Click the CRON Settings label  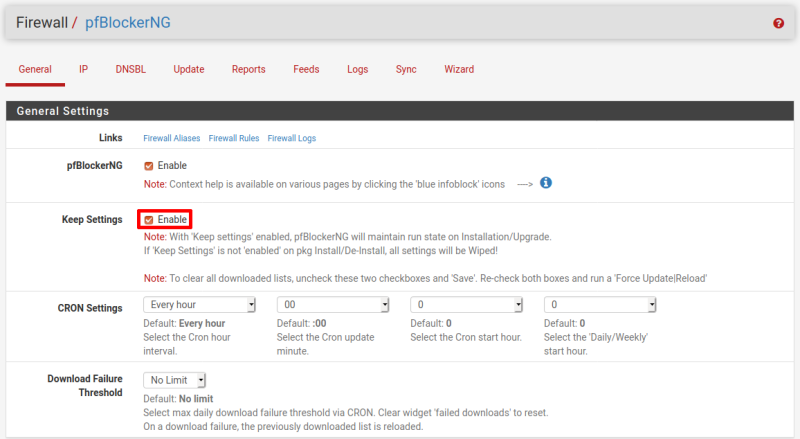(x=90, y=308)
